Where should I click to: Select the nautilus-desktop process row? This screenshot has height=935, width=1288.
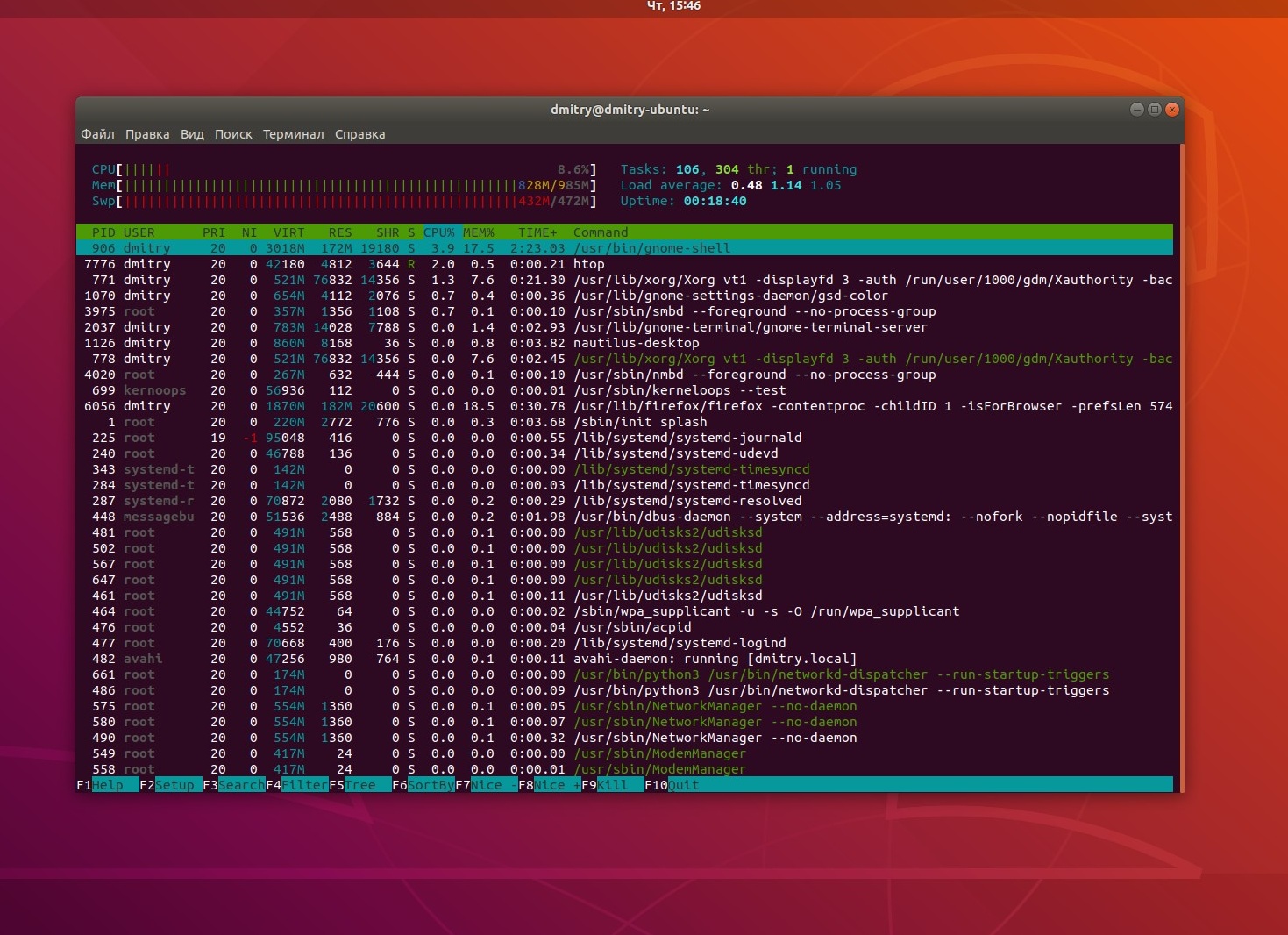tap(624, 343)
